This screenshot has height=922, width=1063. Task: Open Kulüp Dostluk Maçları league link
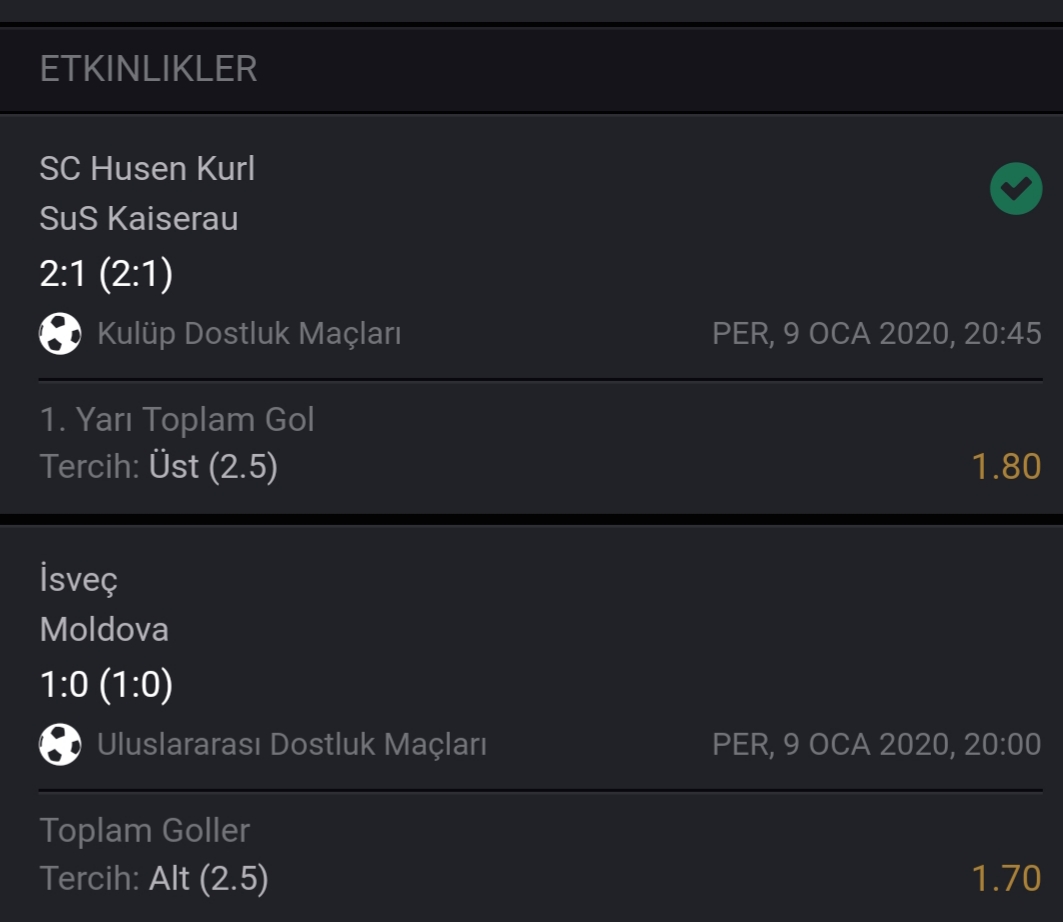coord(249,334)
